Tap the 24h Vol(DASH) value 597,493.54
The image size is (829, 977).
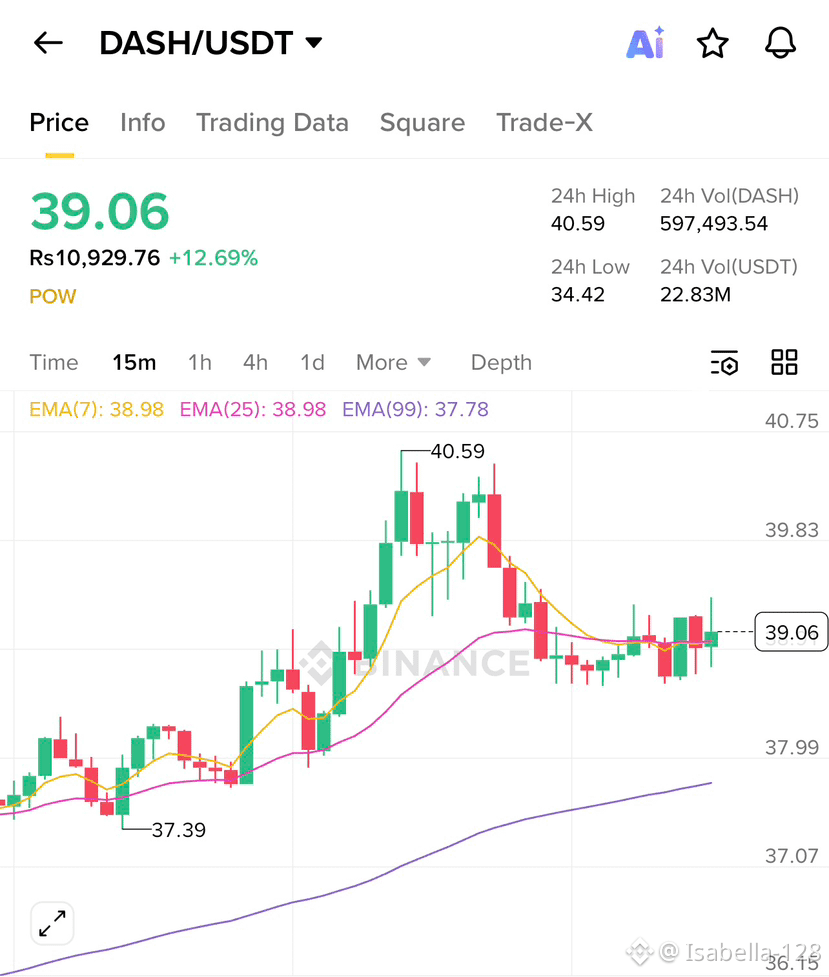714,224
